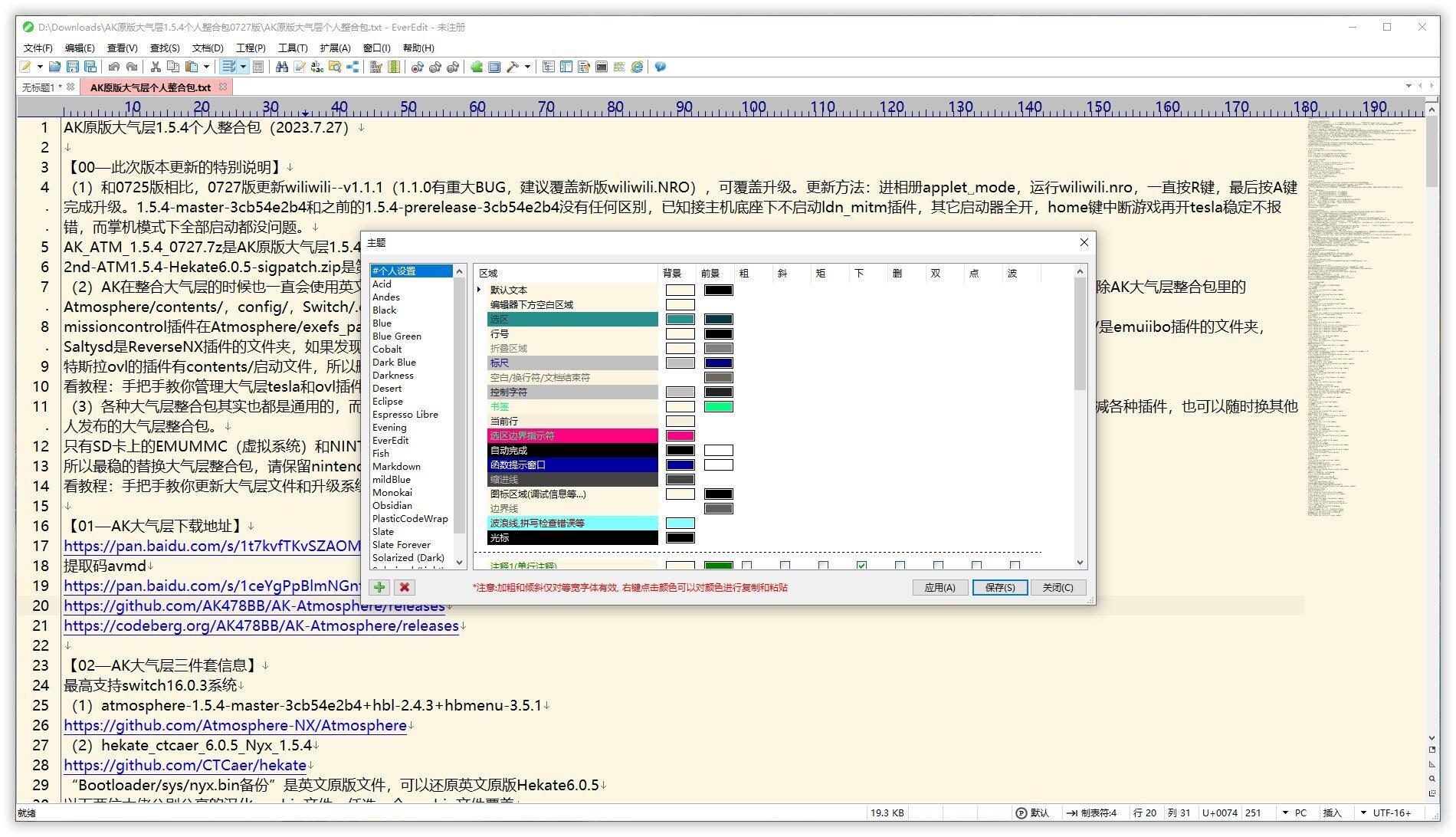Click the 插入 insert mode indicator
The image size is (1456, 837).
pos(1333,812)
